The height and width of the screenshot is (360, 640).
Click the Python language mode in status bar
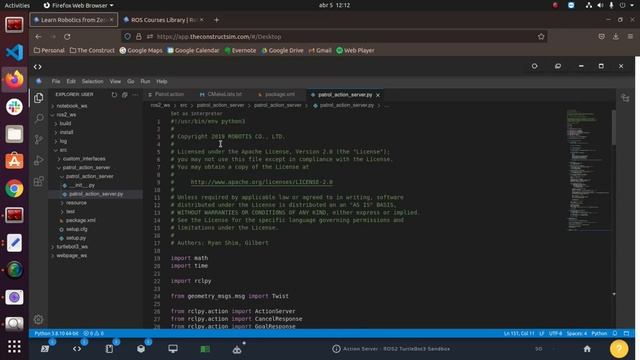[599, 333]
